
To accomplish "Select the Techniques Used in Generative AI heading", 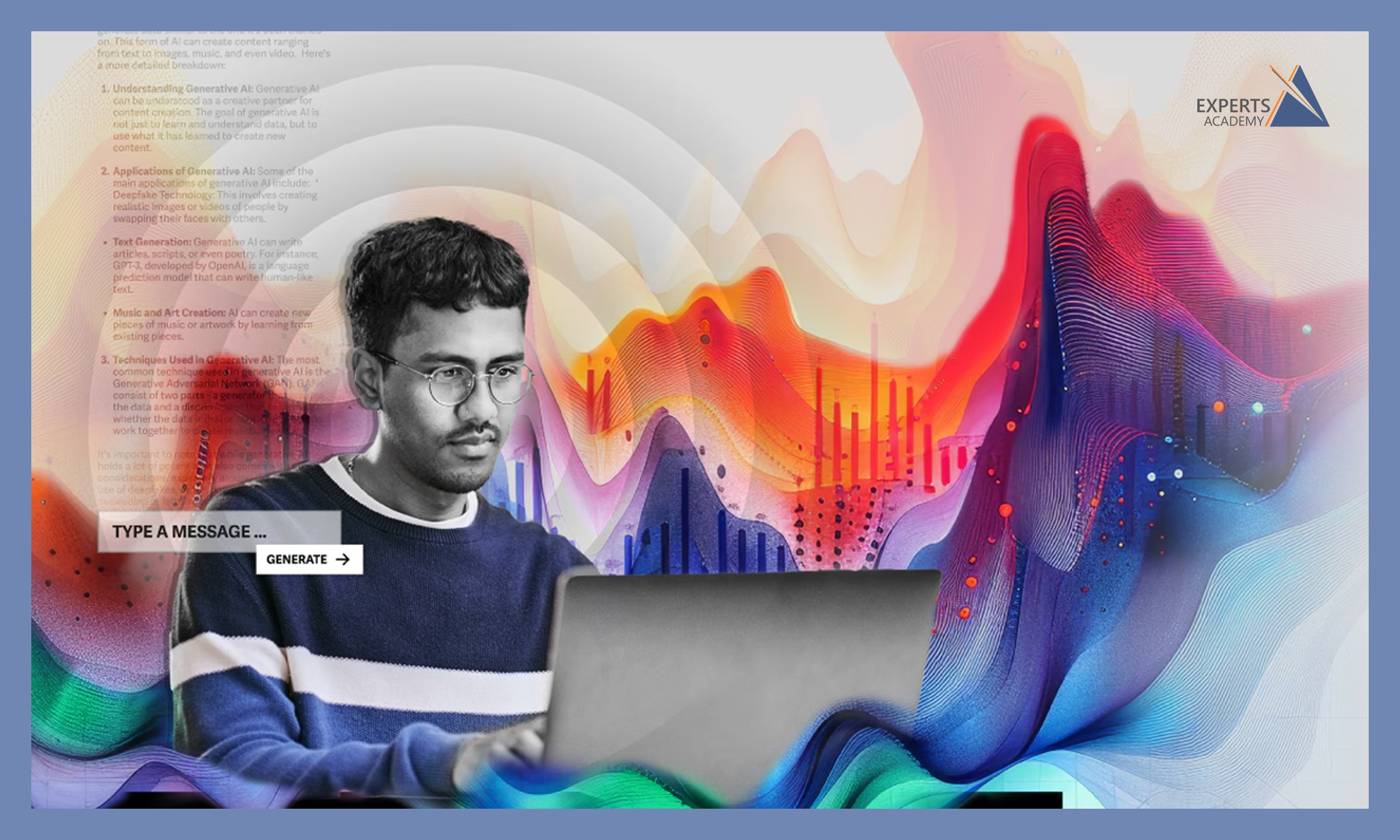I will 193,360.
